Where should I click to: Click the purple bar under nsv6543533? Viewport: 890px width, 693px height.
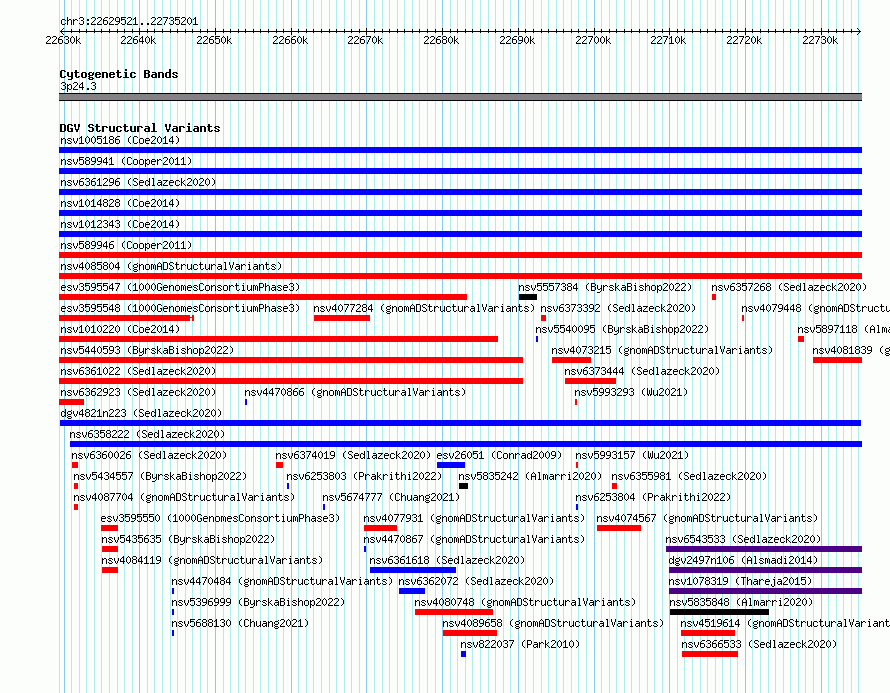coord(764,549)
